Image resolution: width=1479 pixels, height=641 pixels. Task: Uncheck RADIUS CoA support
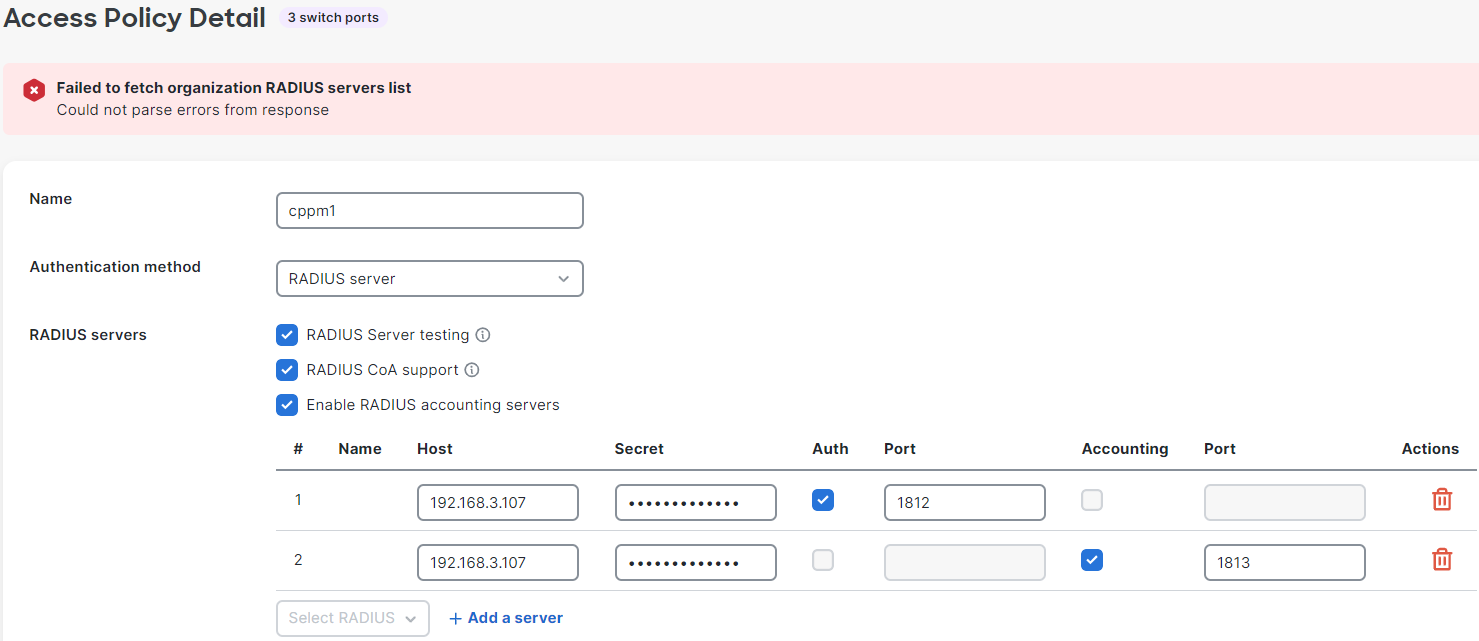click(x=287, y=370)
